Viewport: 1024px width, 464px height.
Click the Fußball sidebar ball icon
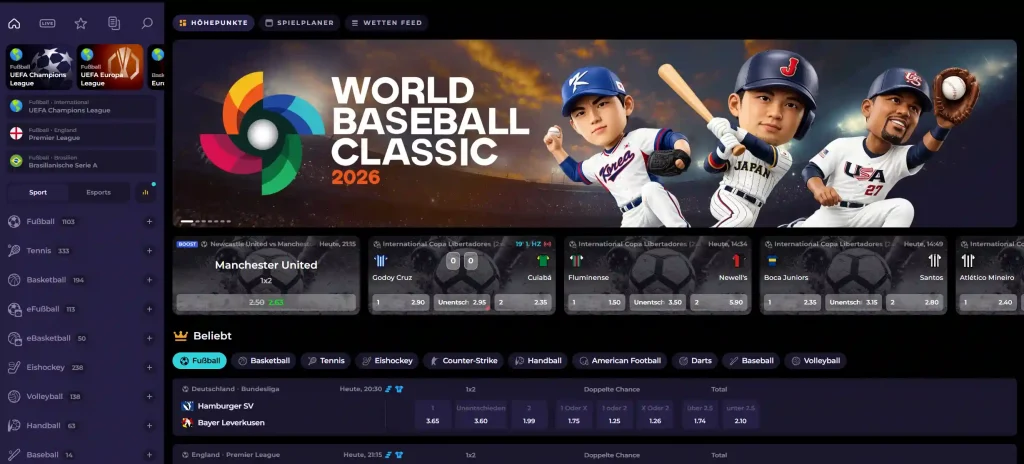[14, 222]
